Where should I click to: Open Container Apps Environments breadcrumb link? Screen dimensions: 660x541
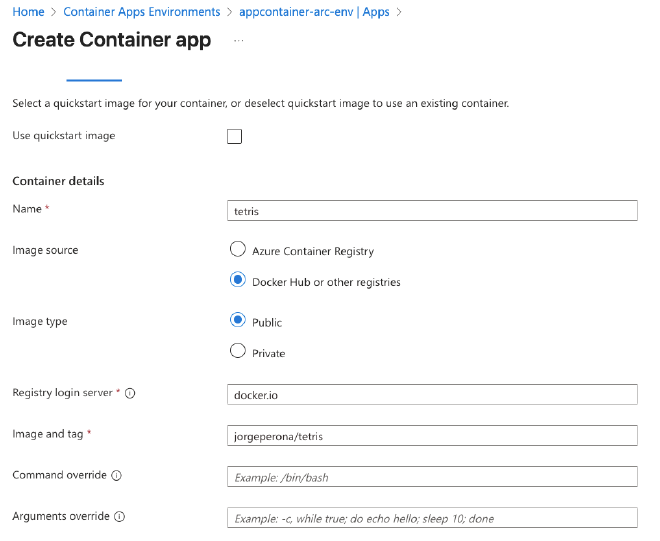pos(141,12)
